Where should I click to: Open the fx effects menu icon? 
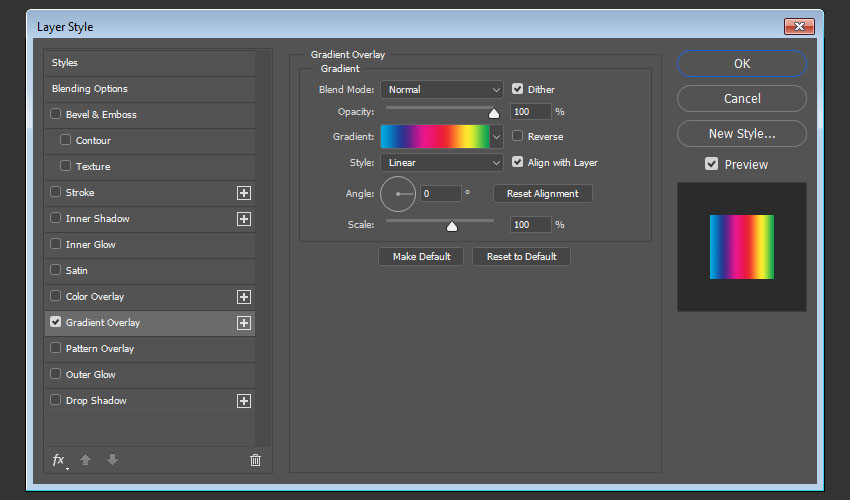click(58, 460)
